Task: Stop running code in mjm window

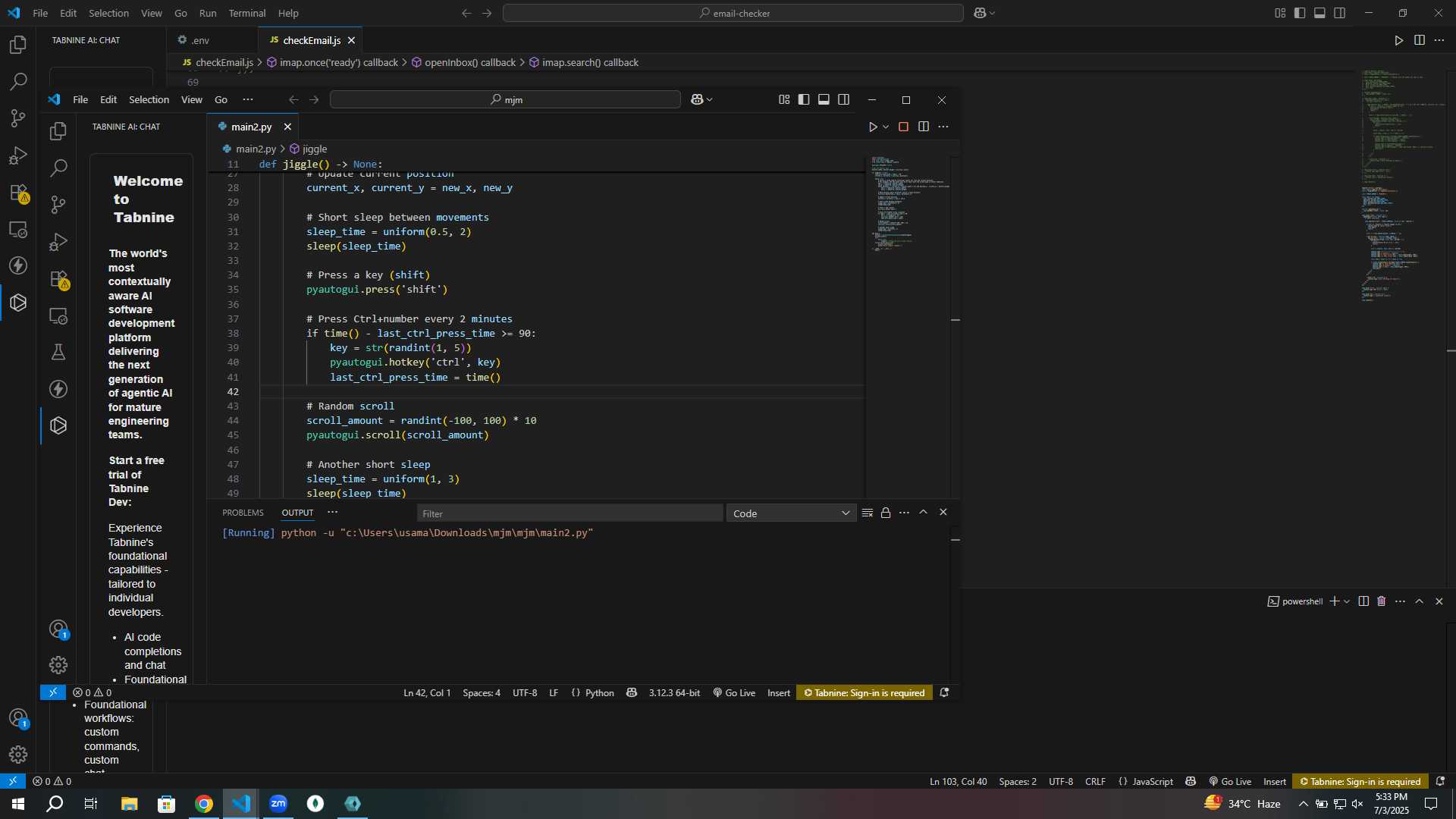Action: click(903, 127)
